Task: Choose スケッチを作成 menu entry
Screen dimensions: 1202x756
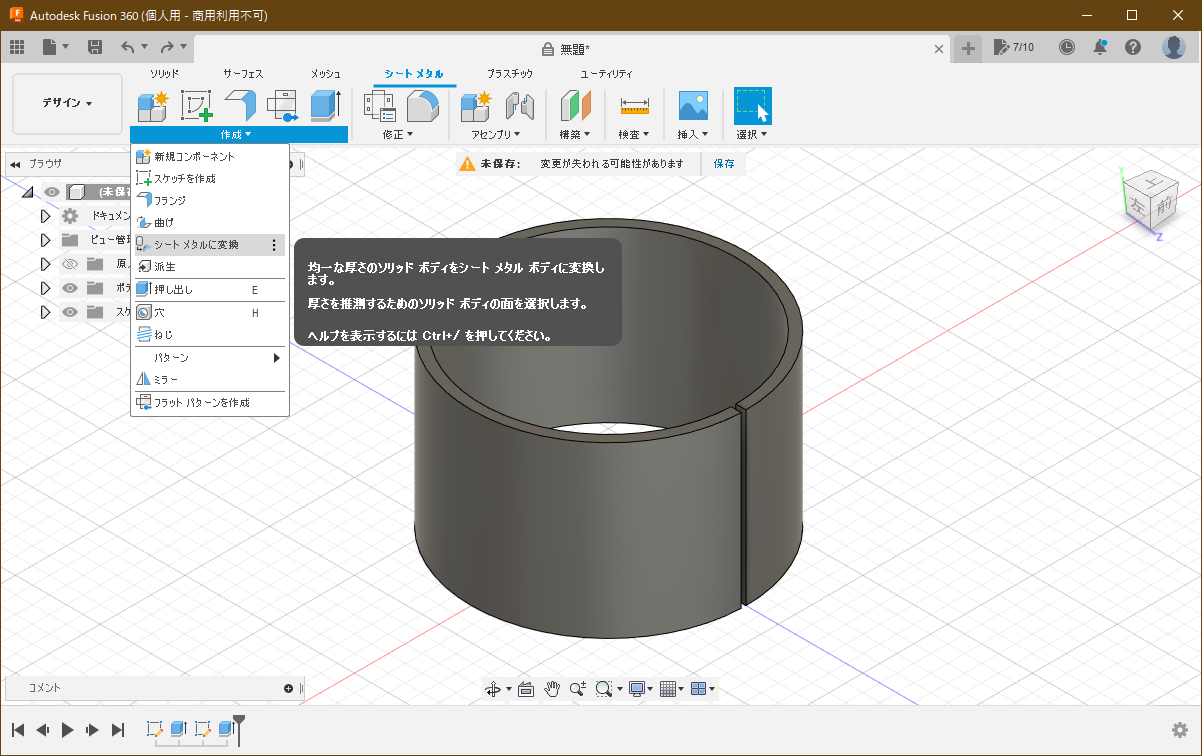Action: pos(210,178)
